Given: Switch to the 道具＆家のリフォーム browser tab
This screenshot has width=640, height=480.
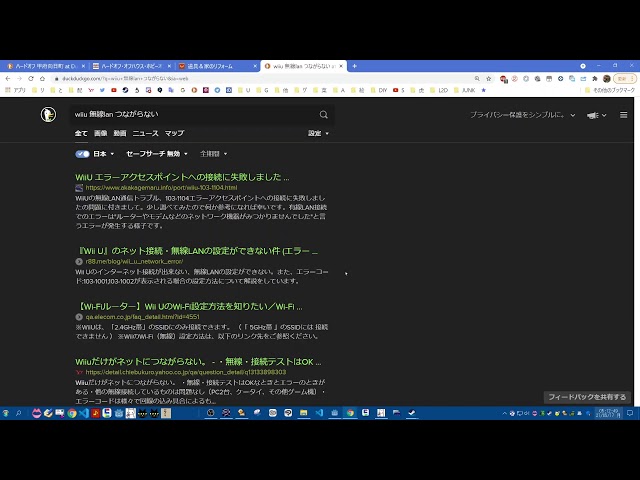Looking at the screenshot, I should tap(216, 66).
